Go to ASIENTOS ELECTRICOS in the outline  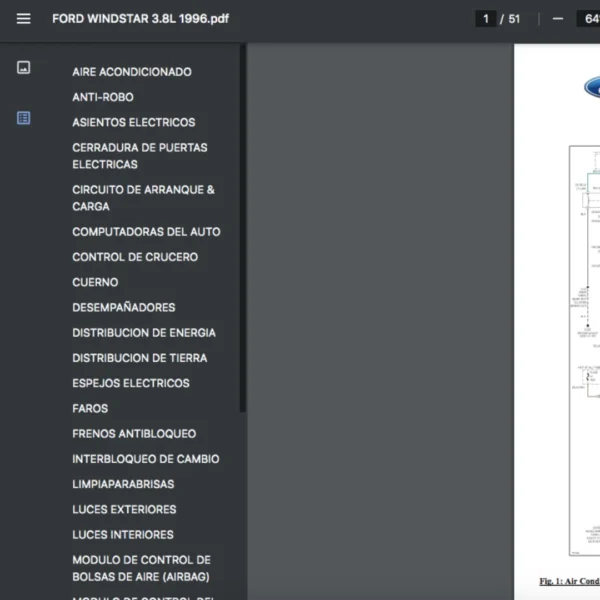point(134,122)
